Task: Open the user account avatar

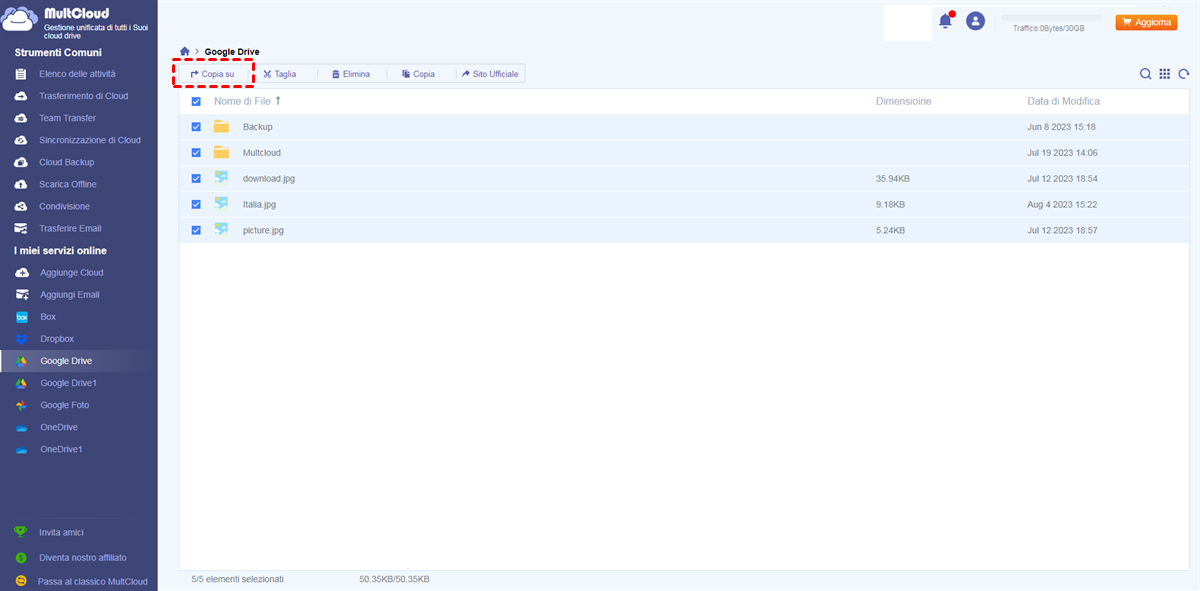Action: [x=976, y=21]
